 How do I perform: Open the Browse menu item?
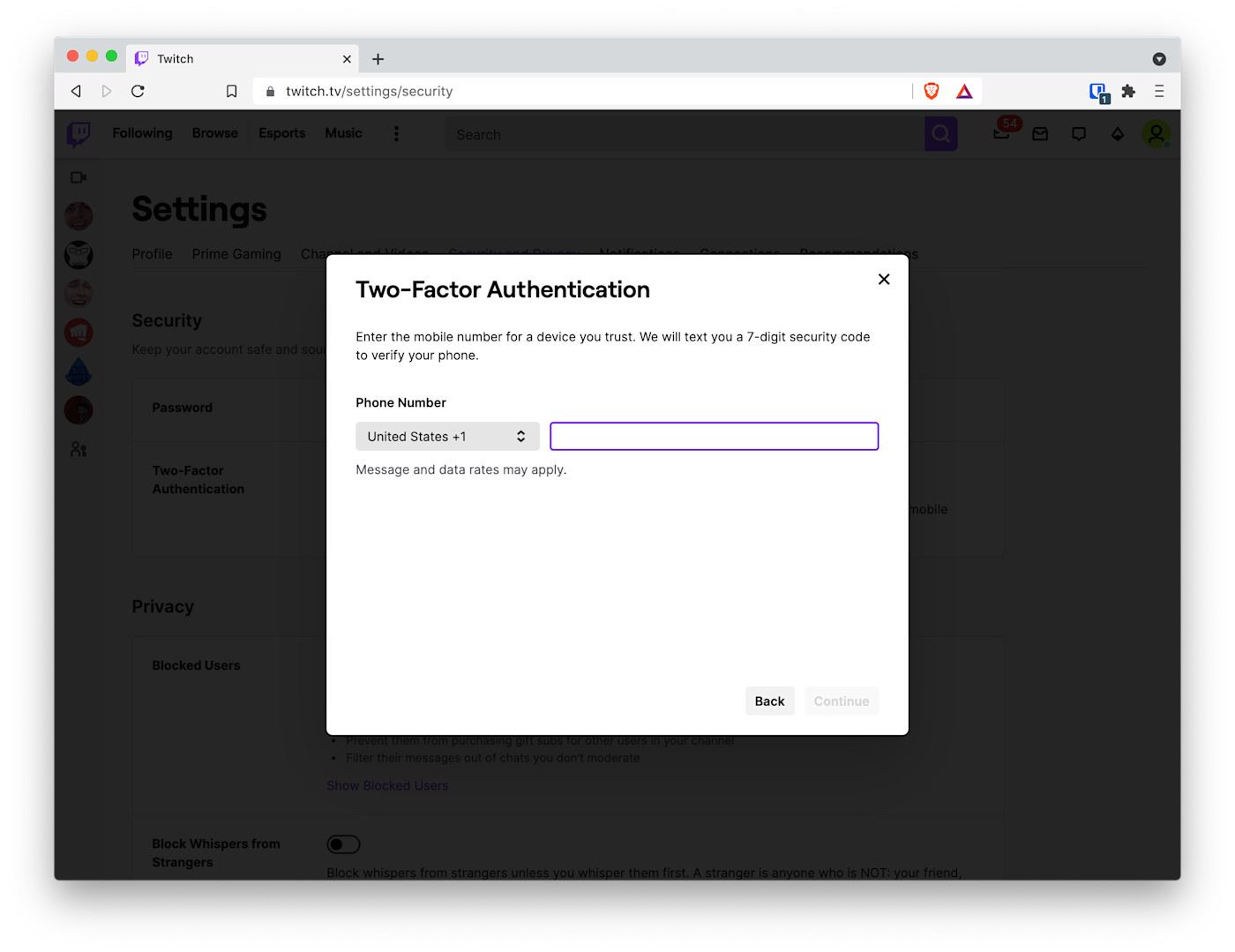point(214,133)
